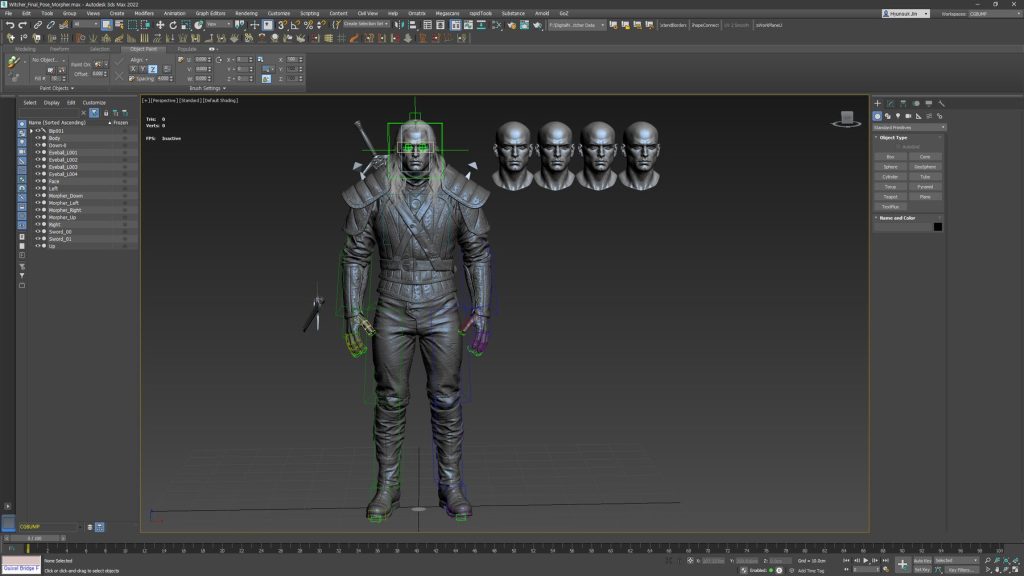The width and height of the screenshot is (1024, 576).
Task: Click the Mirror tool icon
Action: [x=399, y=25]
